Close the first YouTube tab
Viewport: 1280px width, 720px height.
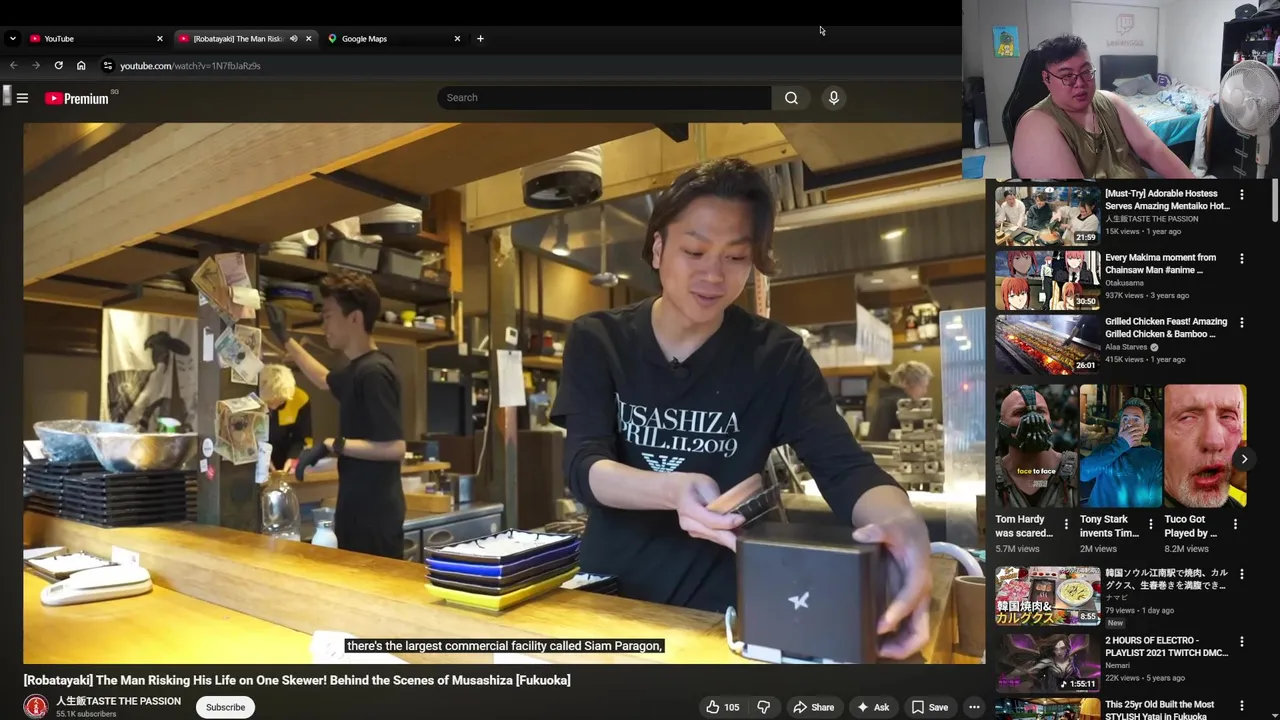coord(159,39)
